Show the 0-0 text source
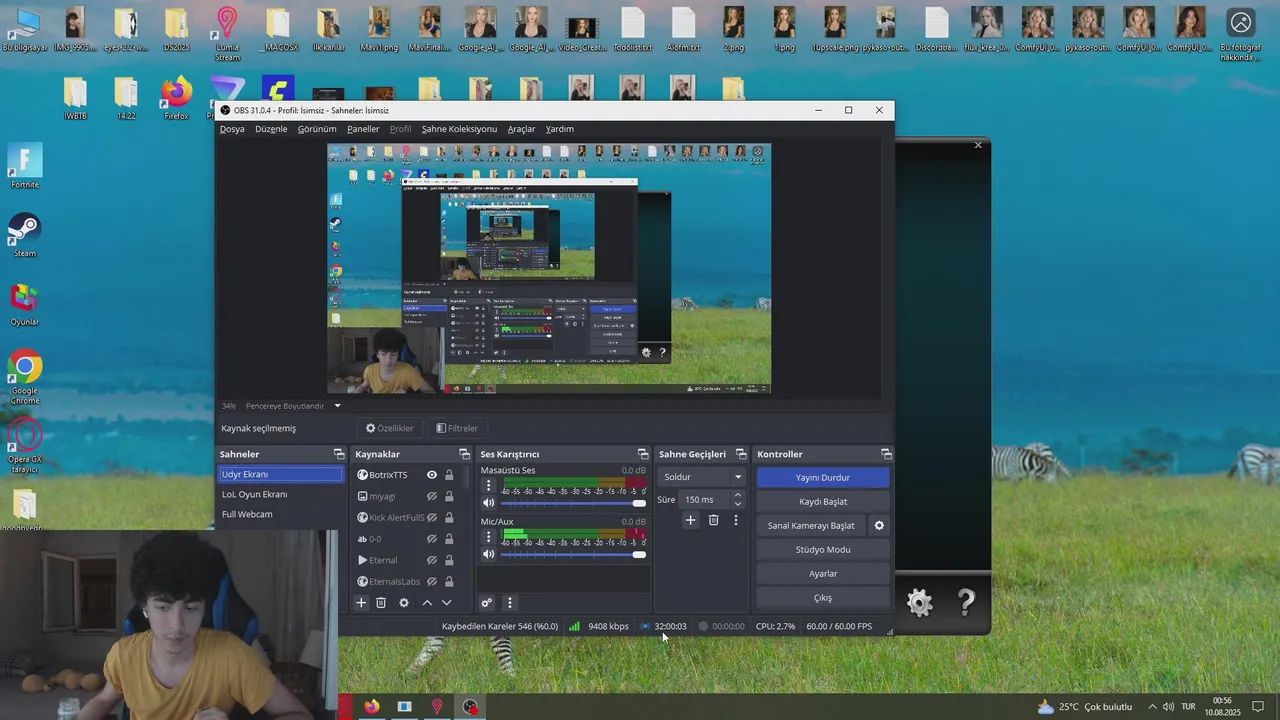This screenshot has width=1280, height=720. (x=432, y=539)
